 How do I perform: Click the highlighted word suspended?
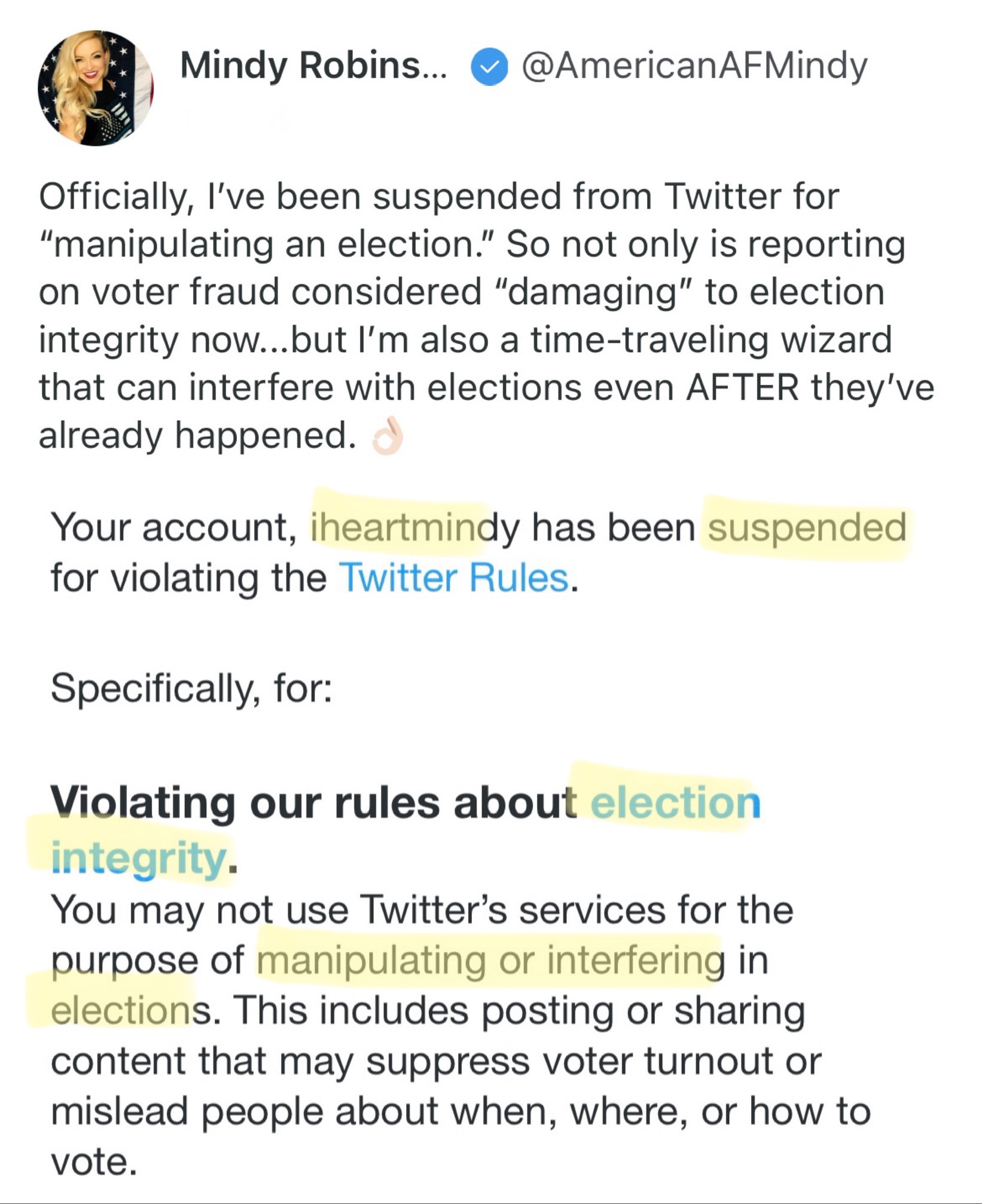tap(807, 528)
